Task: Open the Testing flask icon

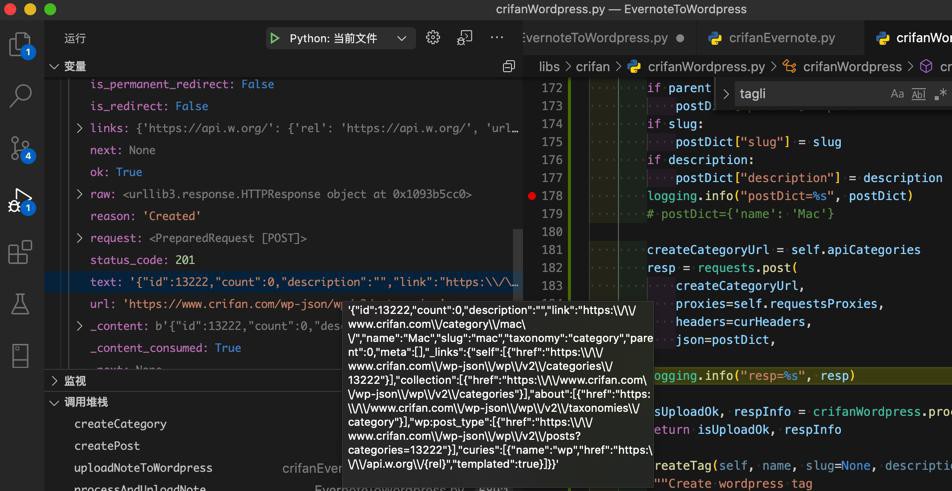Action: coord(21,303)
